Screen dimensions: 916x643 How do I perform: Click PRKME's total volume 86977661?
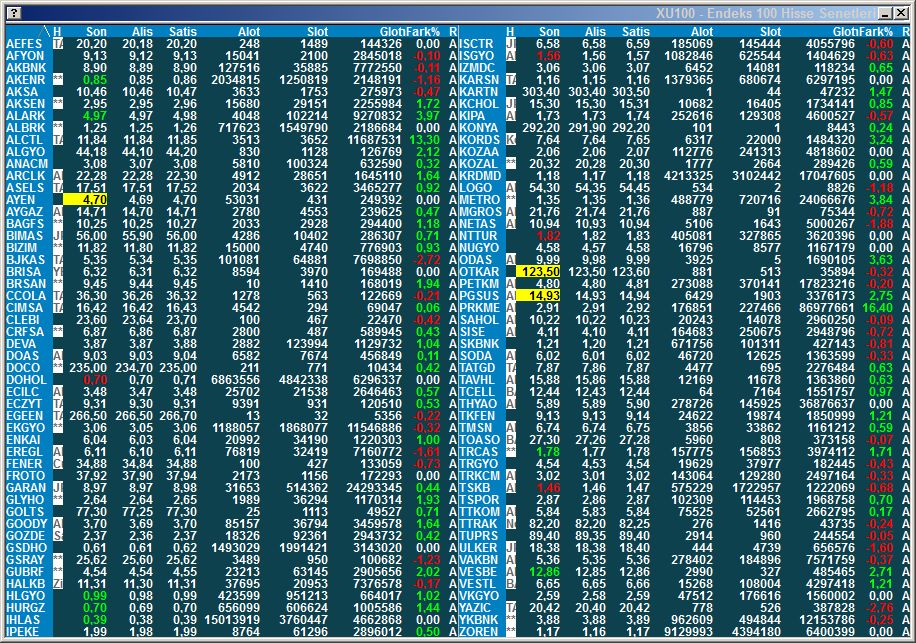pos(827,308)
